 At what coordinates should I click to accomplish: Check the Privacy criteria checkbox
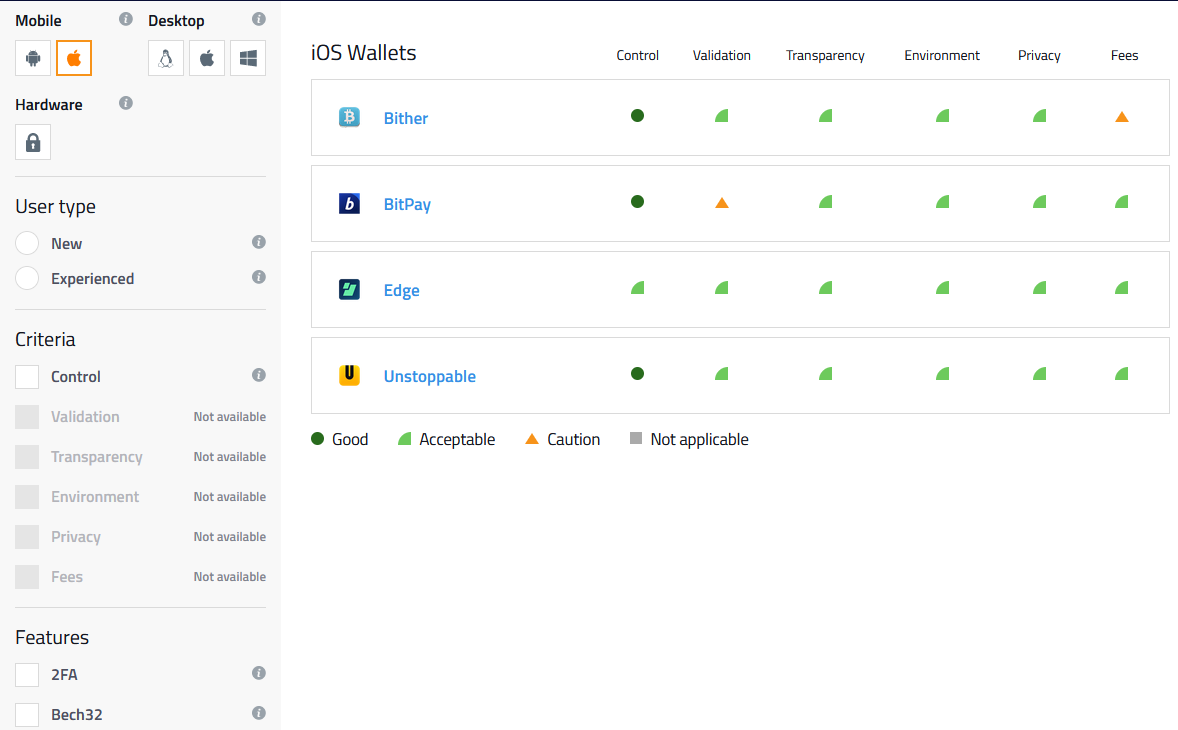click(x=27, y=537)
